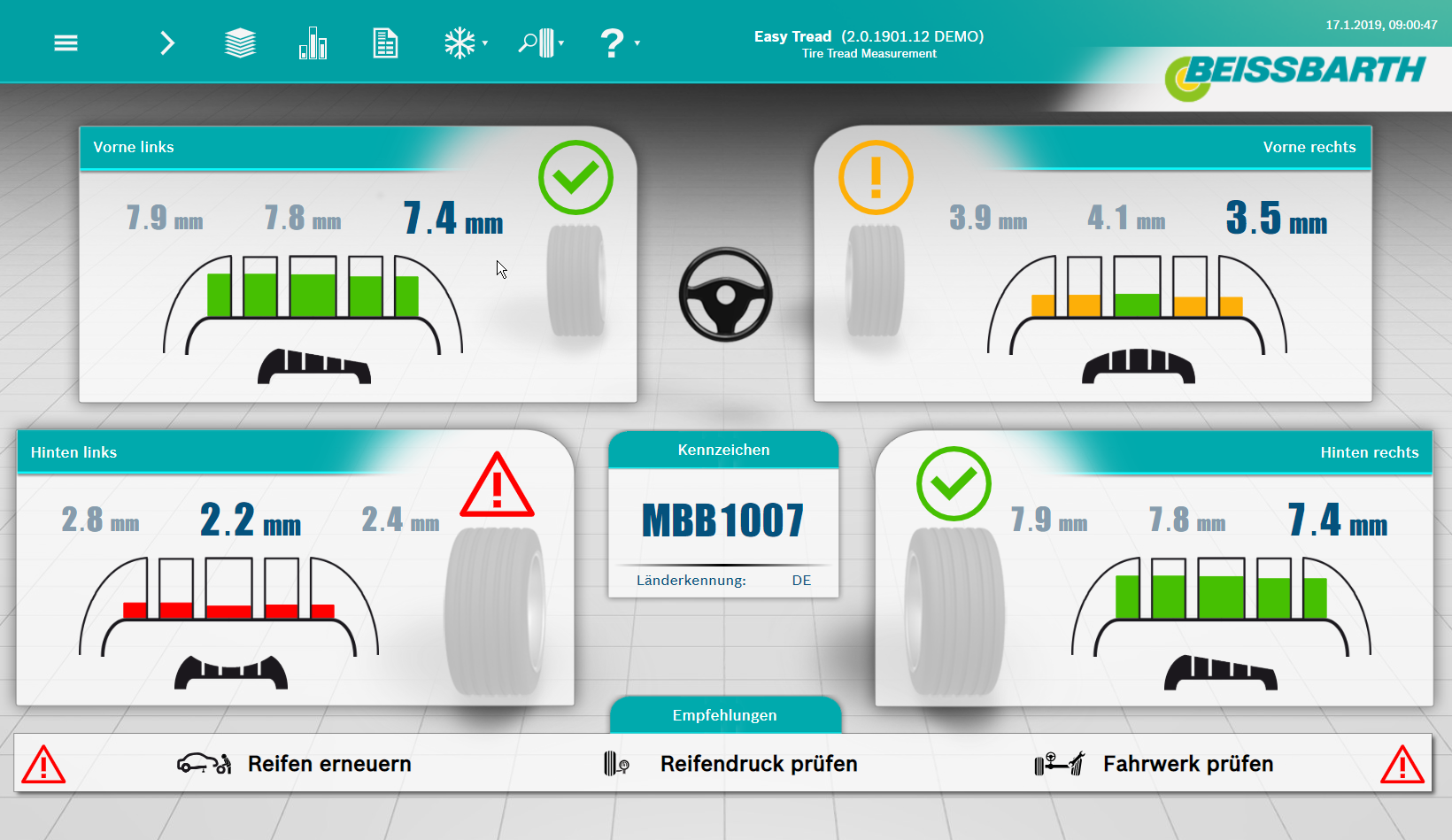Open the hamburger main menu
This screenshot has width=1452, height=840.
(66, 42)
